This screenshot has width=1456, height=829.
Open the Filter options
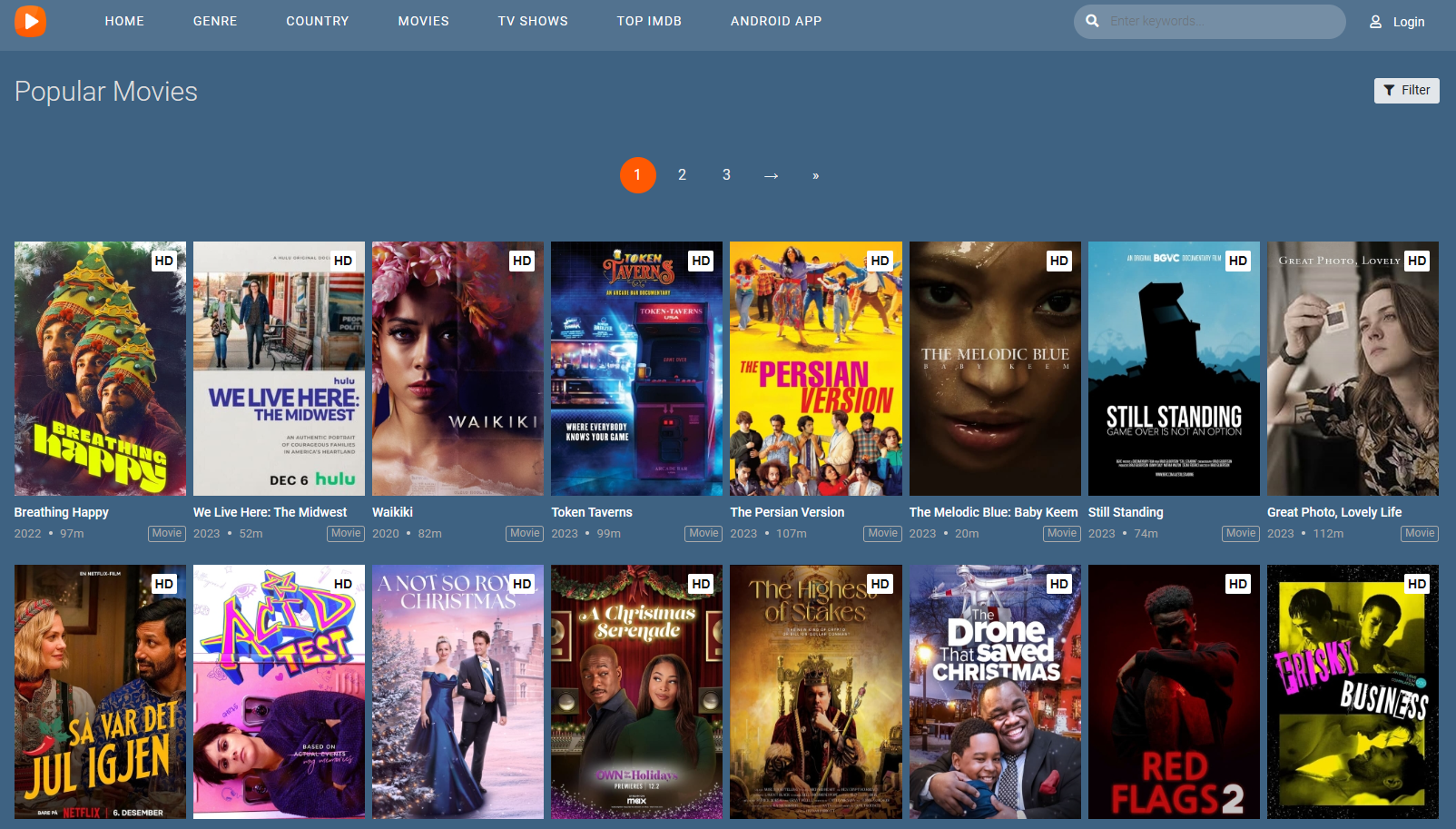[1406, 90]
